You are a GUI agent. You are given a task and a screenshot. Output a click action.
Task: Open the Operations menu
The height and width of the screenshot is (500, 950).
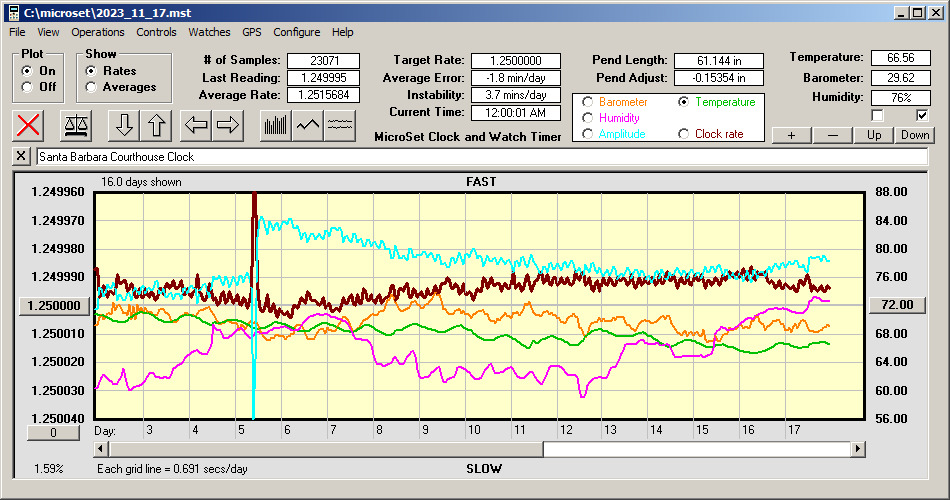[x=98, y=32]
